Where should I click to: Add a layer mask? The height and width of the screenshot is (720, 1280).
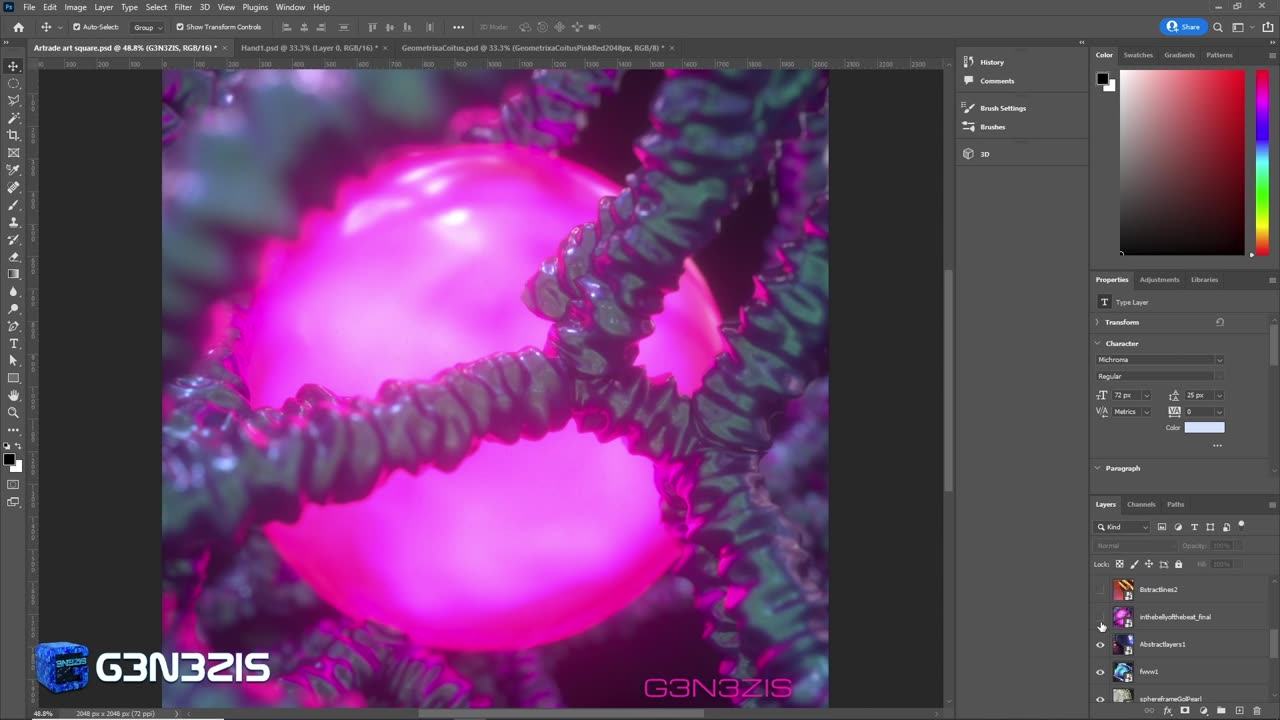pyautogui.click(x=1185, y=711)
